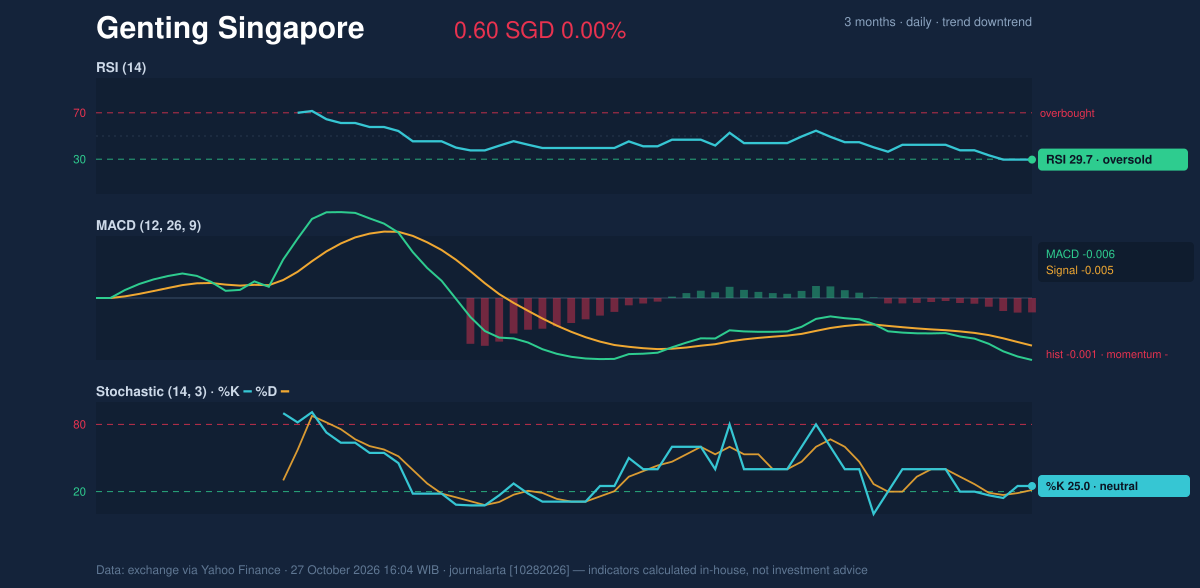Viewport: 1200px width, 588px height.
Task: Click the Genting Singapore title
Action: (x=230, y=28)
